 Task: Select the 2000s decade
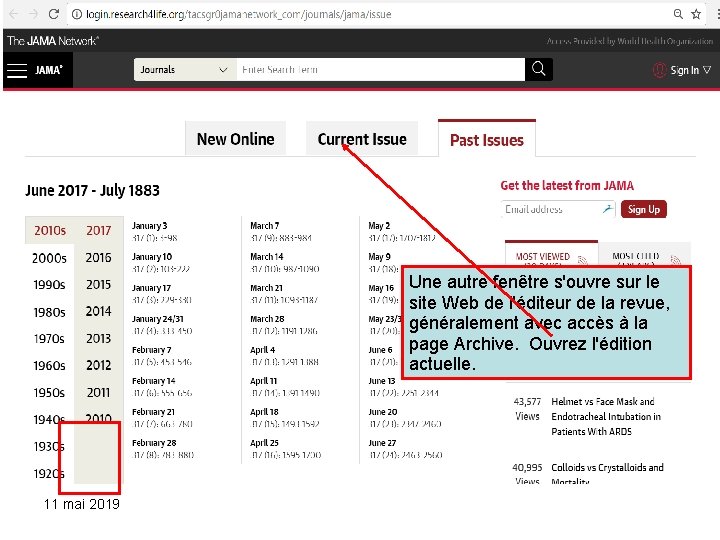point(50,258)
